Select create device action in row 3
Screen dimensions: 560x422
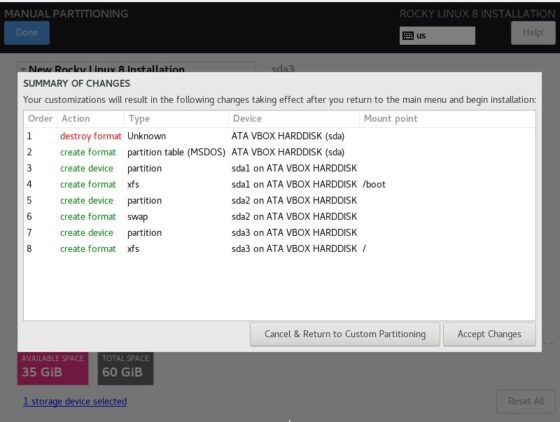pyautogui.click(x=87, y=169)
